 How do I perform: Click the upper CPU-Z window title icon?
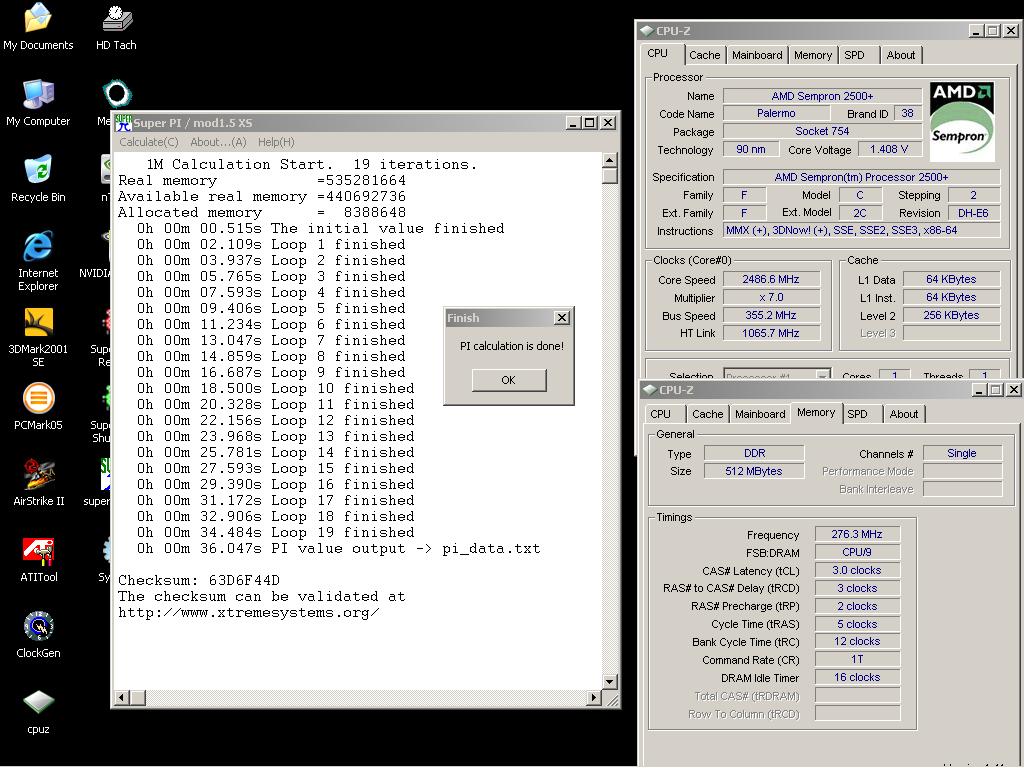pyautogui.click(x=646, y=31)
